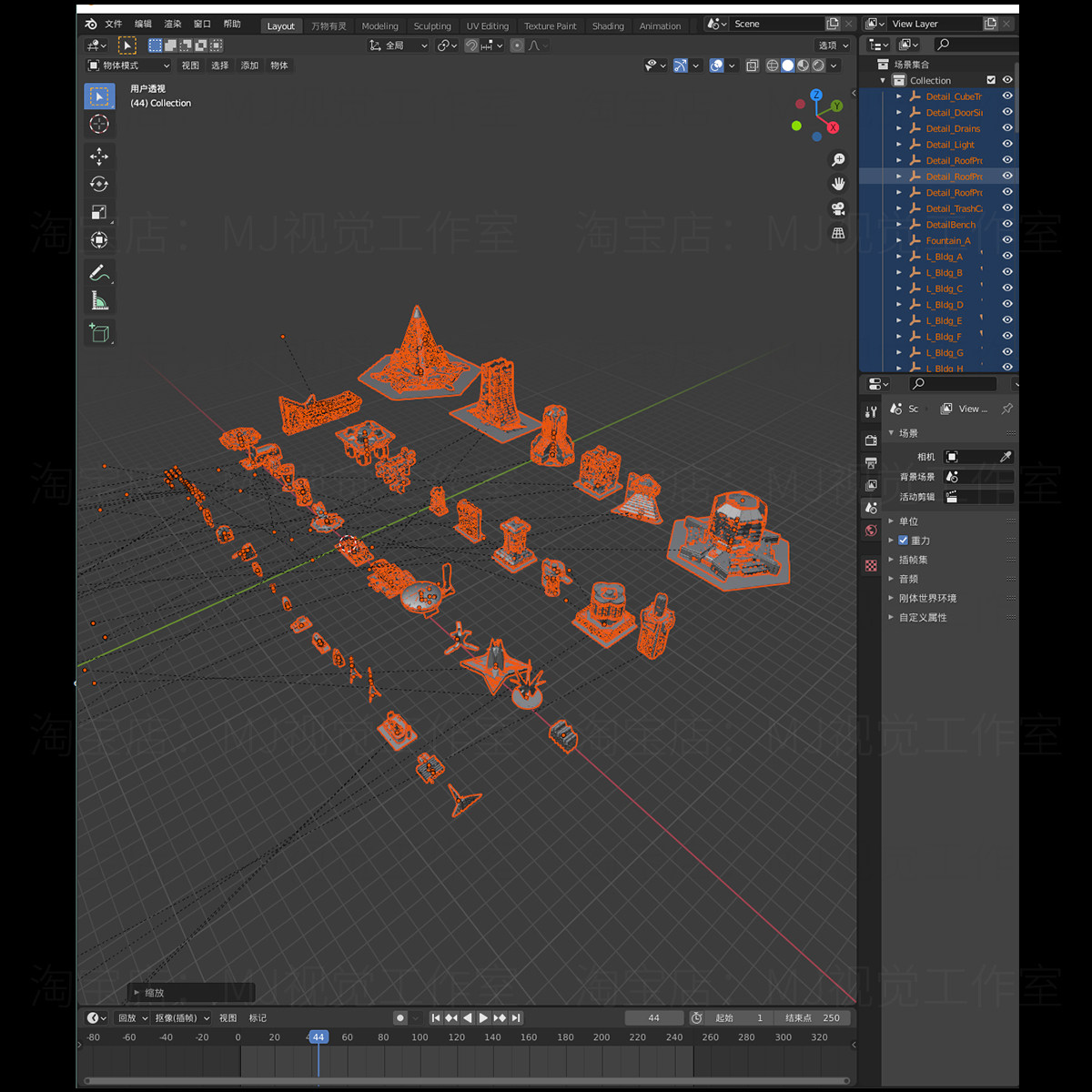Toggle proportional editing button
Viewport: 1092px width, 1092px height.
517,45
